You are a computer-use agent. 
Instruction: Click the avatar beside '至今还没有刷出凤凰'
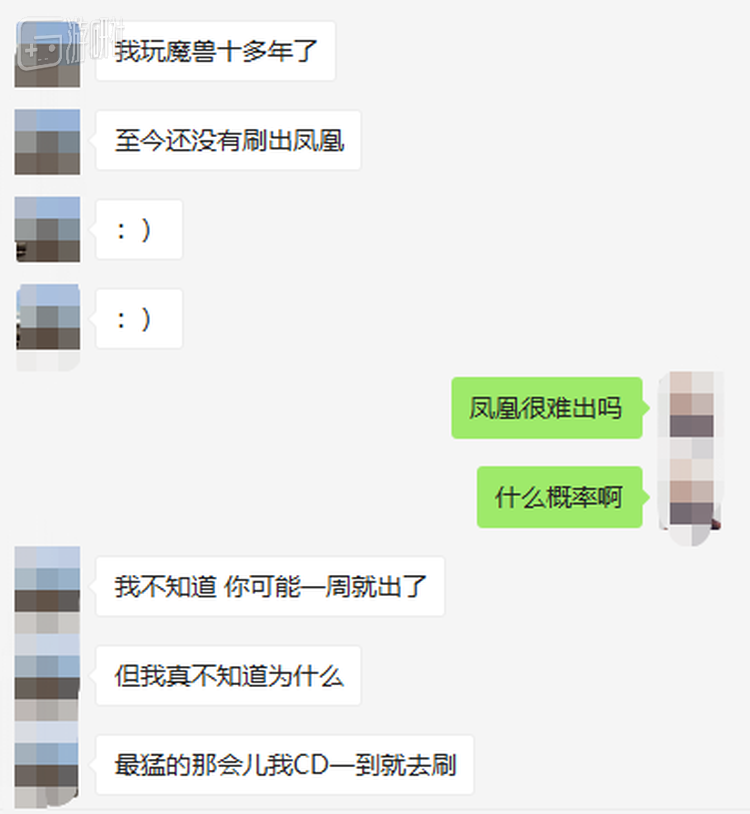[47, 142]
